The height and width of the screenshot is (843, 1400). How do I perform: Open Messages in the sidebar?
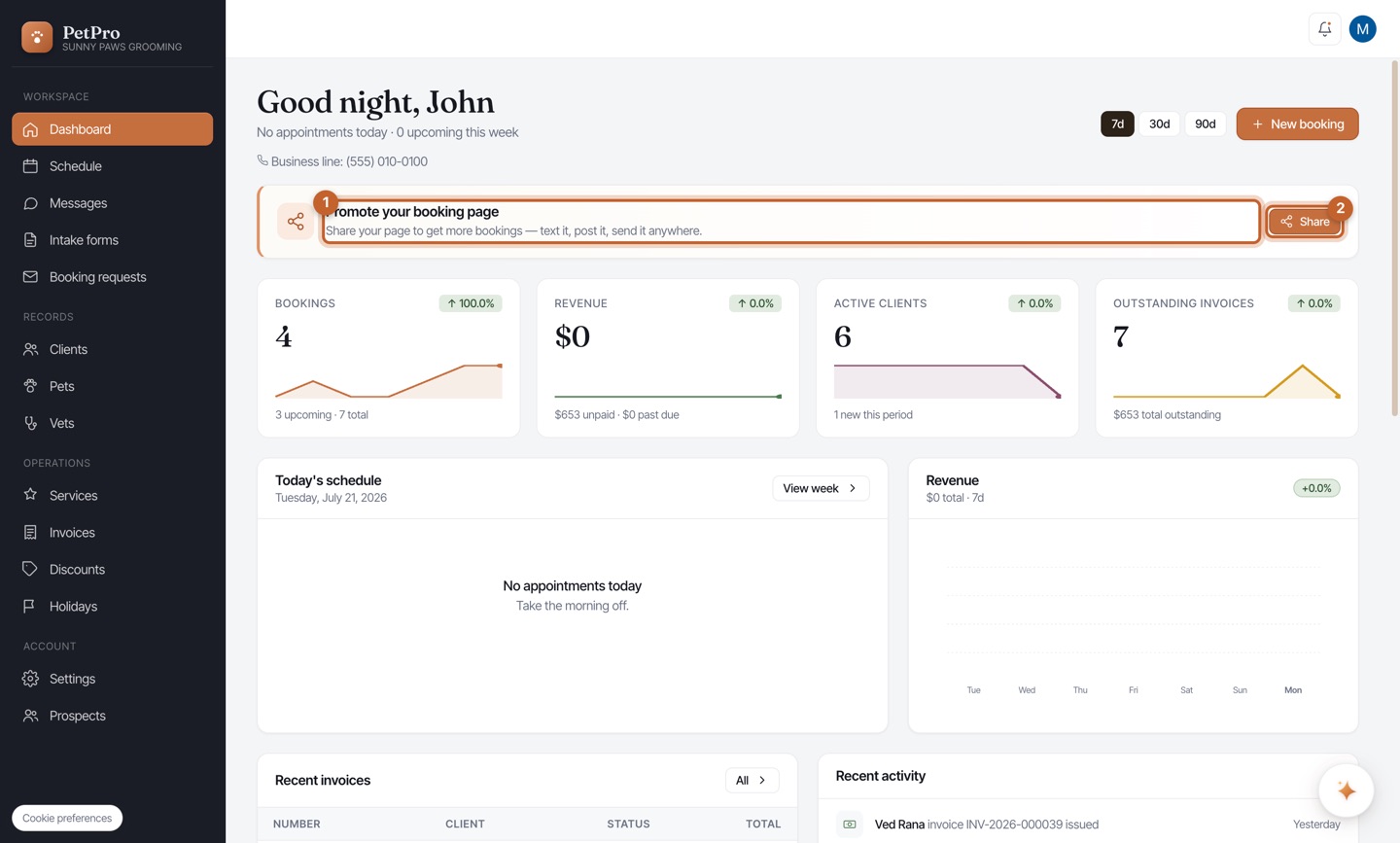click(113, 203)
